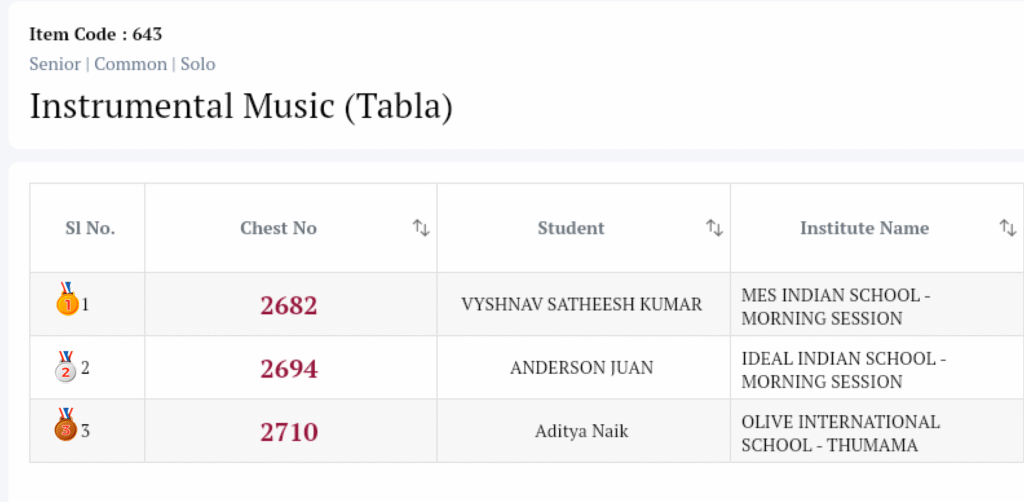Select chest number 2694

click(289, 369)
